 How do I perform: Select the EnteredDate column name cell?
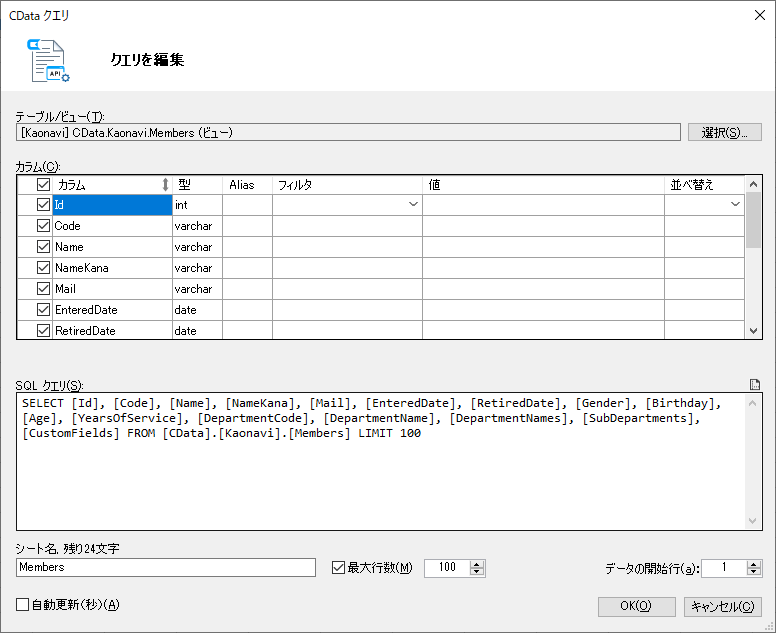(112, 310)
